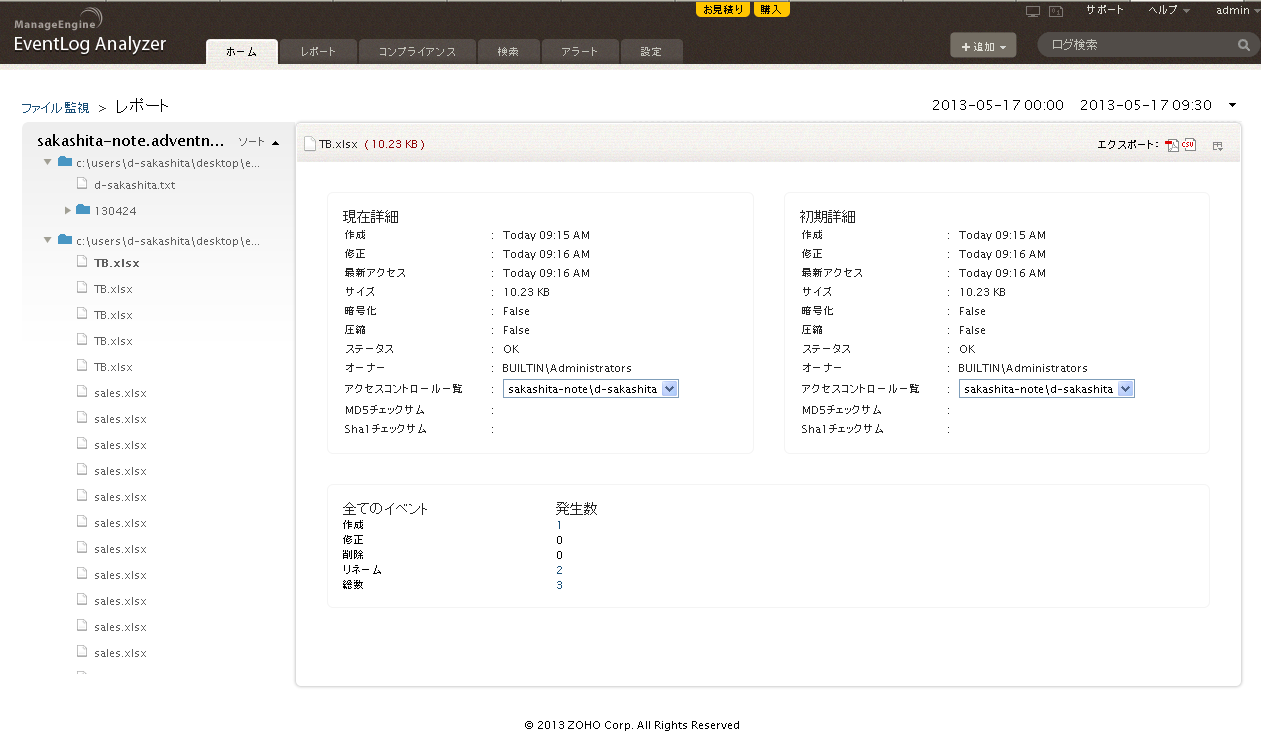Click the blue 130424 folder icon
The width and height of the screenshot is (1261, 752).
[83, 210]
